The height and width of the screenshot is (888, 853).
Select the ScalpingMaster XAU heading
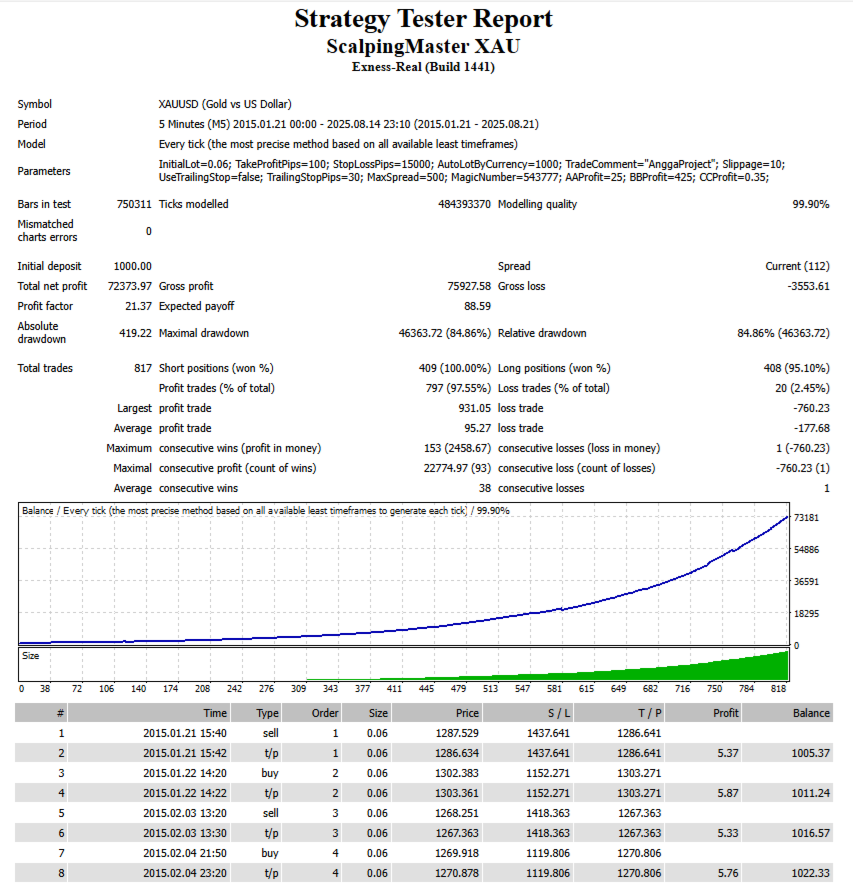[423, 46]
